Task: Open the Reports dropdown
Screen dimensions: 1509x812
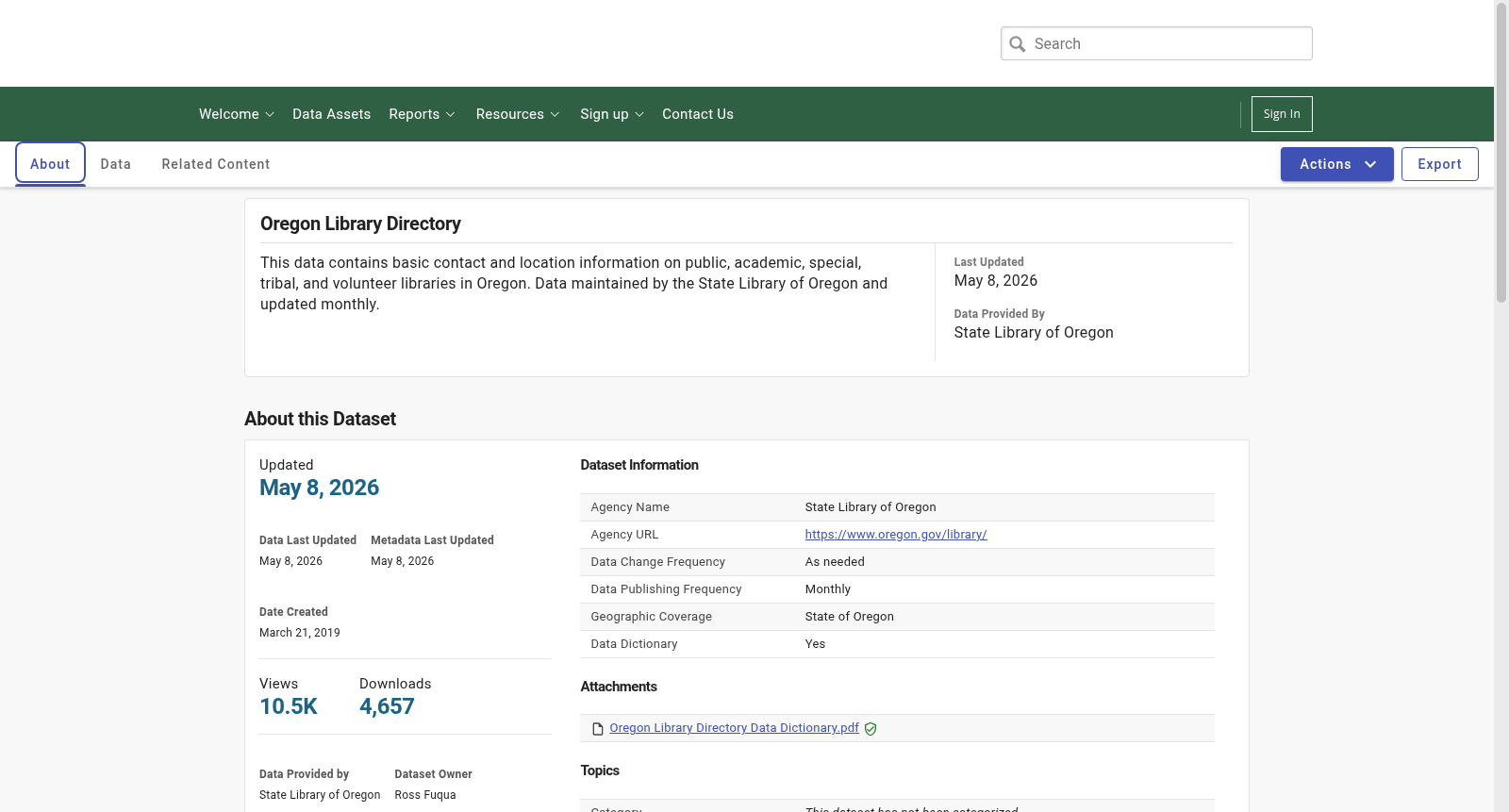Action: tap(422, 114)
